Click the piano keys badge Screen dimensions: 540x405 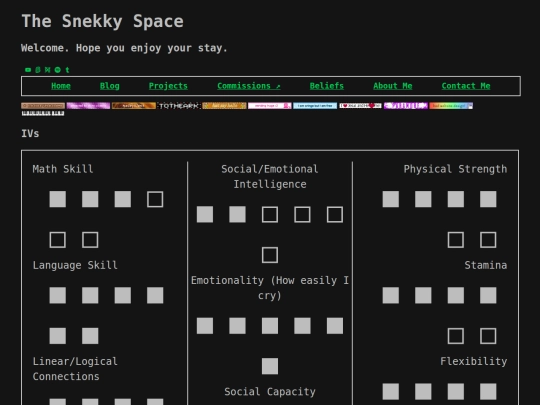tap(43, 113)
